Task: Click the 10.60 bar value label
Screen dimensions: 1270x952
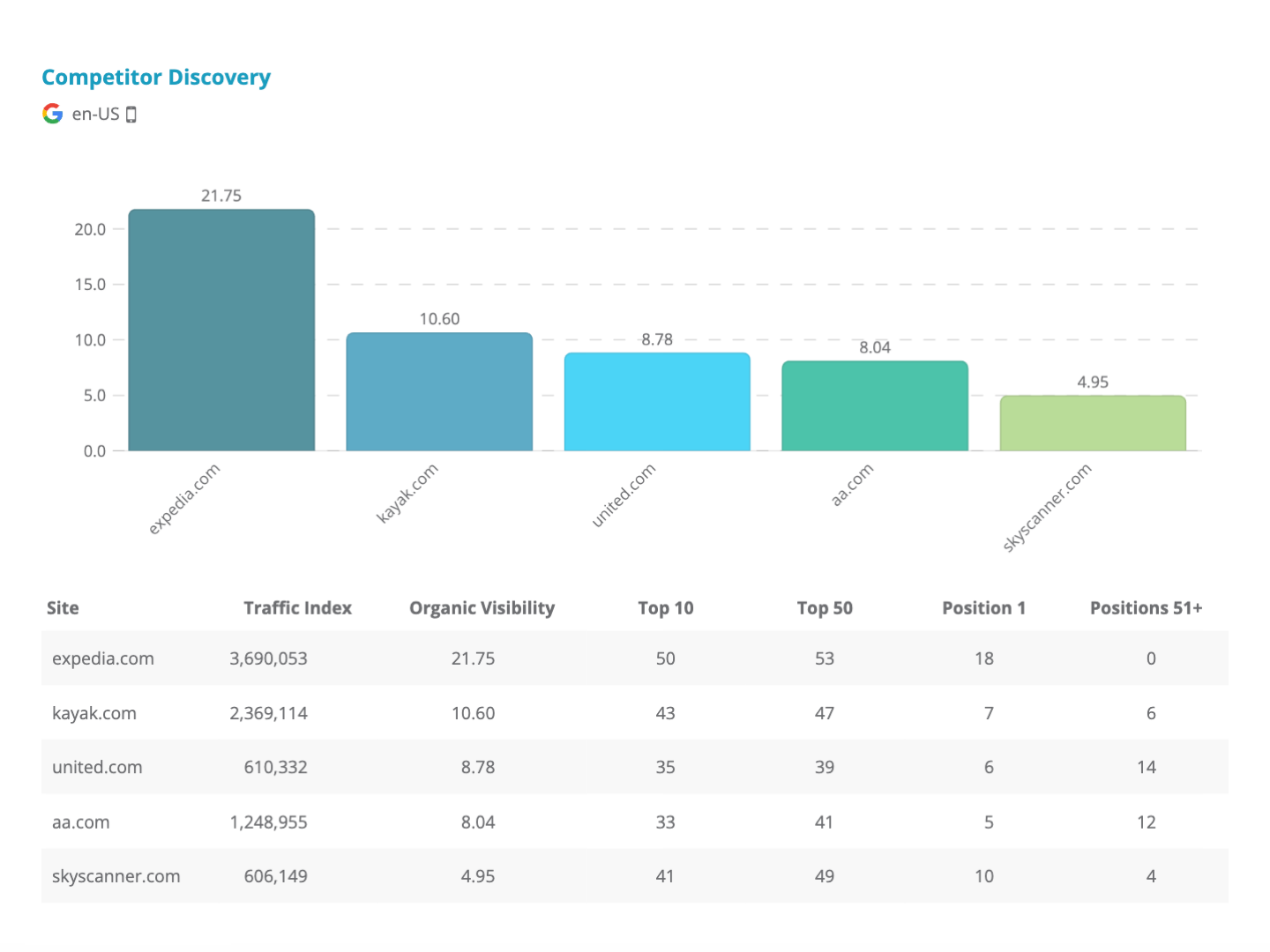Action: (439, 319)
